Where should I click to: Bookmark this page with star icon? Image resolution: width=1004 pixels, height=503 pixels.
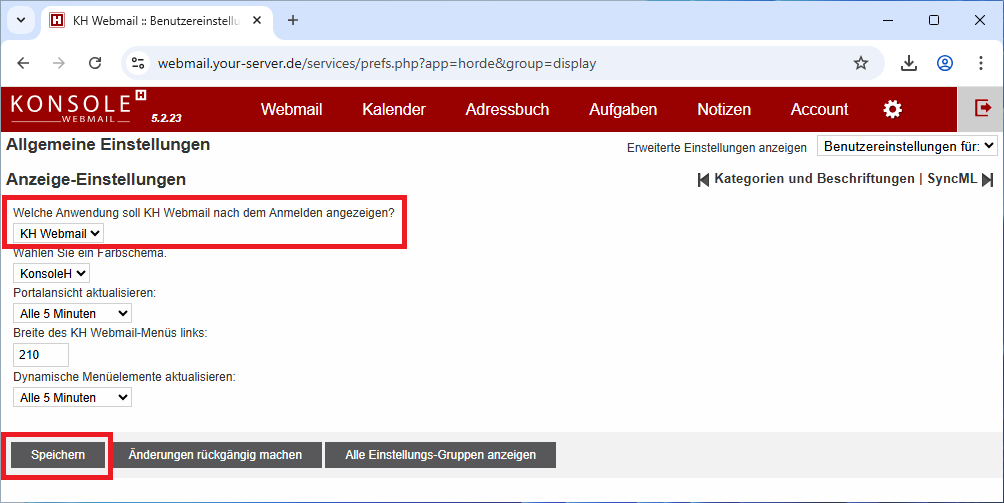pos(860,63)
